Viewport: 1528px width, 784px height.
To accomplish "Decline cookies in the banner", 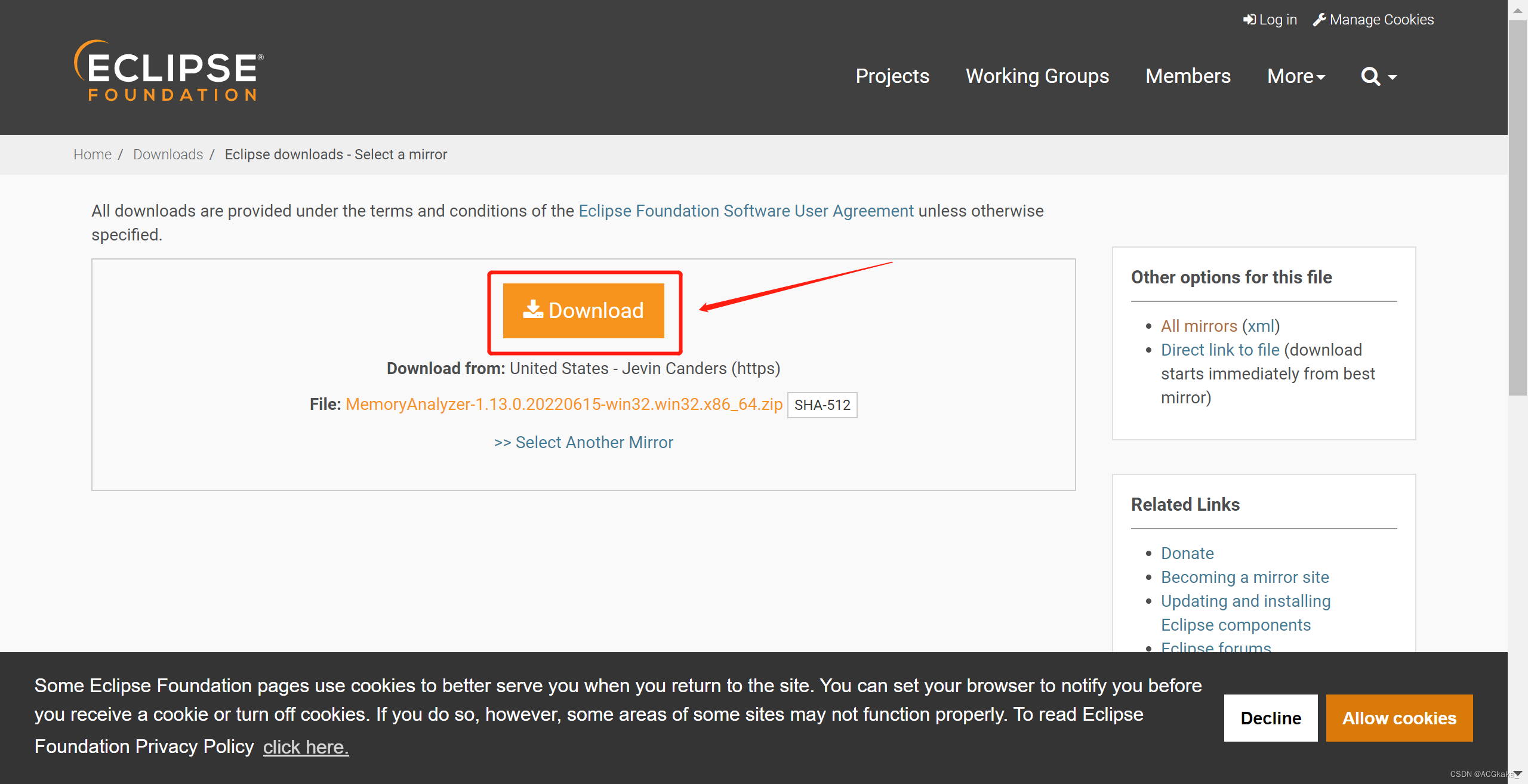I will click(1271, 718).
